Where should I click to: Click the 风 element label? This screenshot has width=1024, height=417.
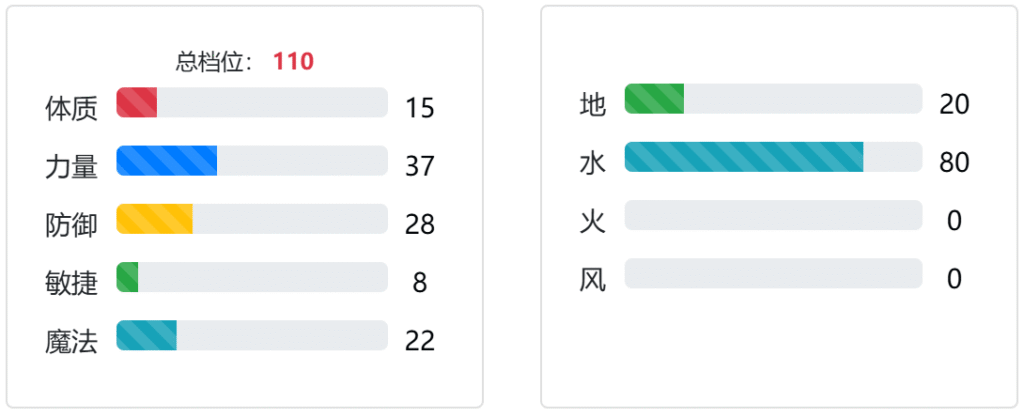pos(592,279)
